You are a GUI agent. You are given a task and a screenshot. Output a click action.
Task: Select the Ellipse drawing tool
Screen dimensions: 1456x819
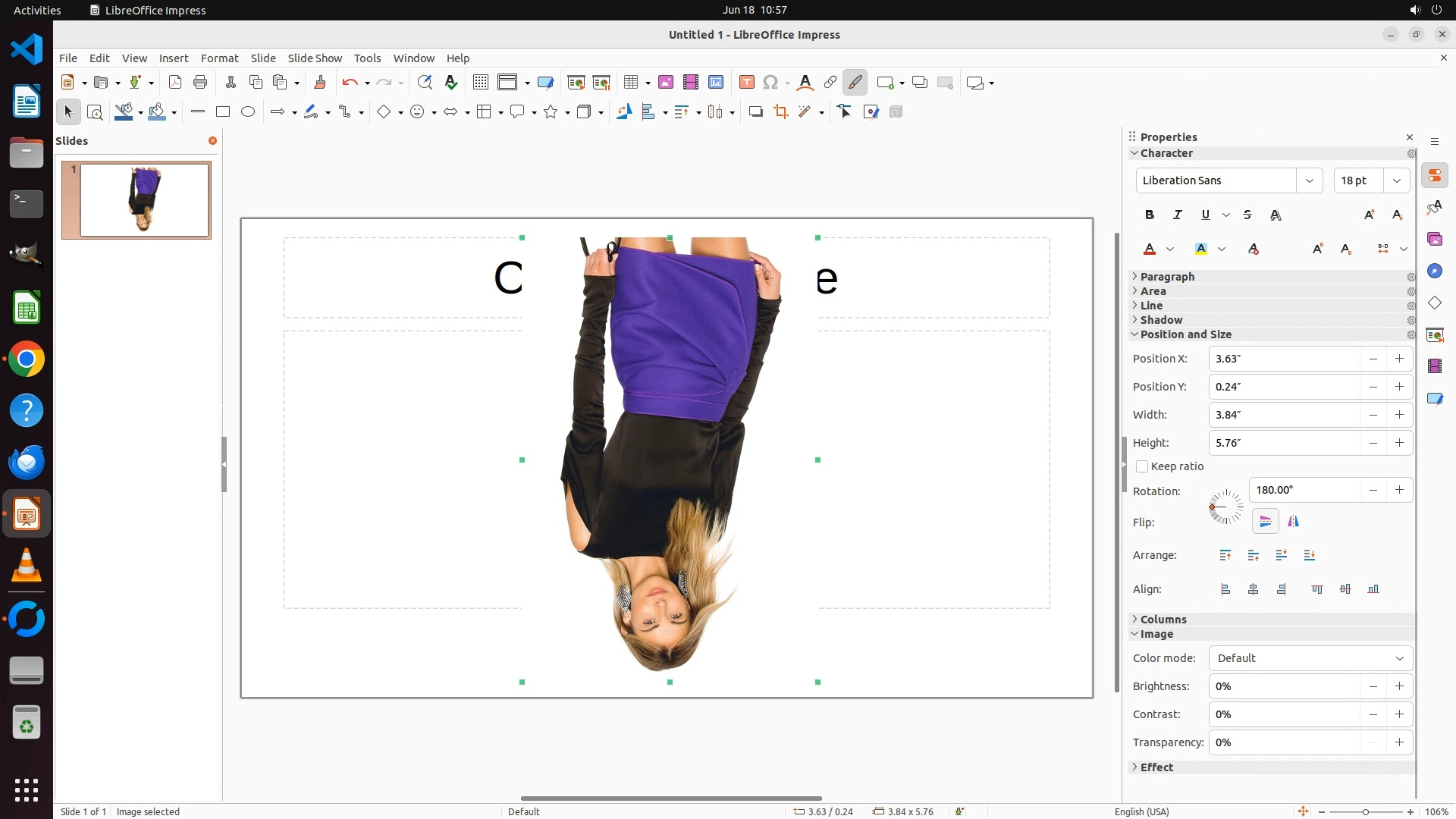[248, 112]
